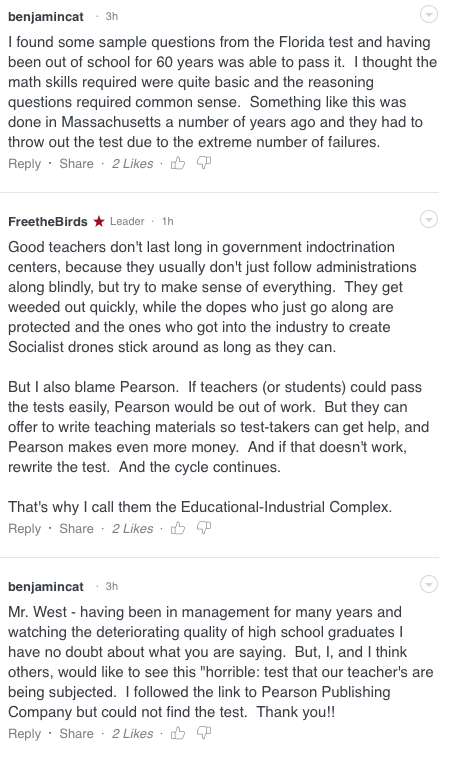View the 2 Likes on FreetheBirds' comment
Viewport: 456px width, 761px height.
point(132,529)
